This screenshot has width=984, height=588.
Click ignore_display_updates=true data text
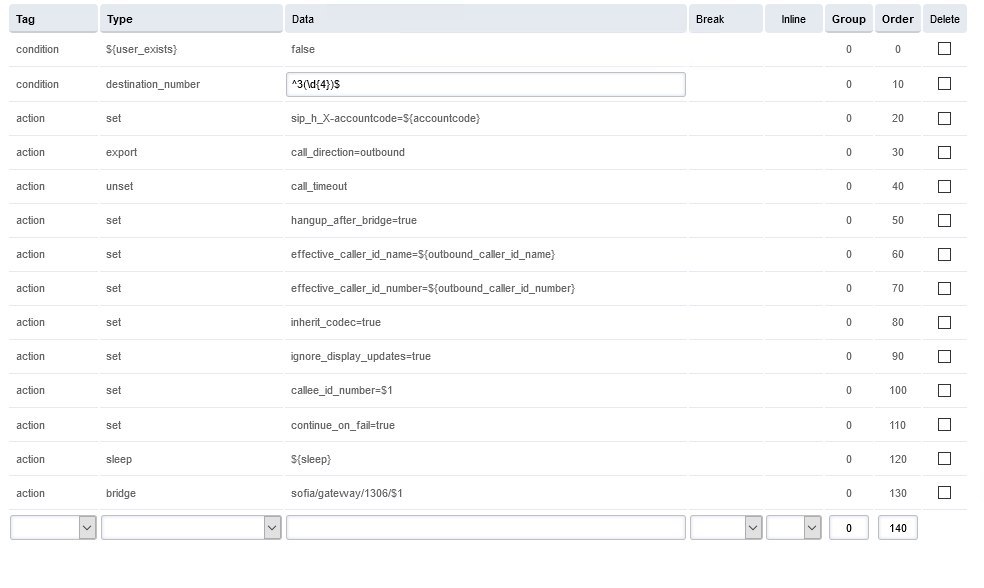[360, 356]
